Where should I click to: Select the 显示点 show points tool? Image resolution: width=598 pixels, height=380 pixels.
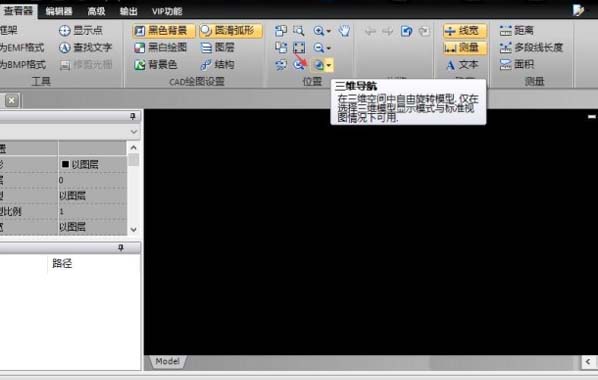tap(80, 31)
